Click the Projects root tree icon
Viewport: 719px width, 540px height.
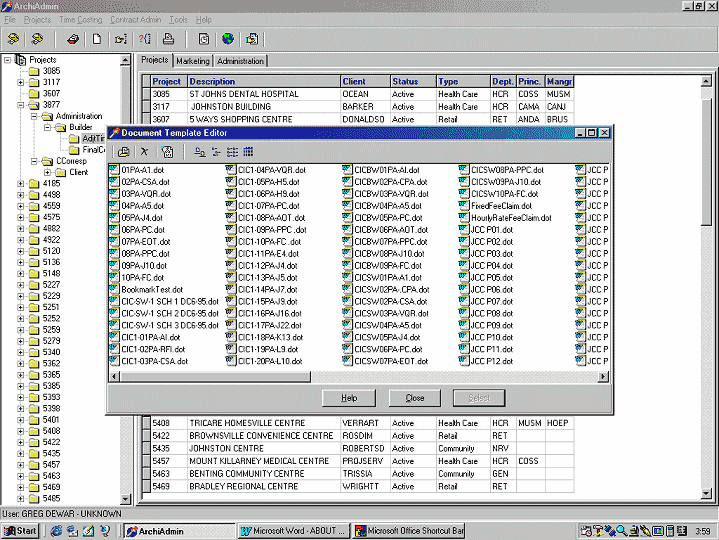pos(21,60)
